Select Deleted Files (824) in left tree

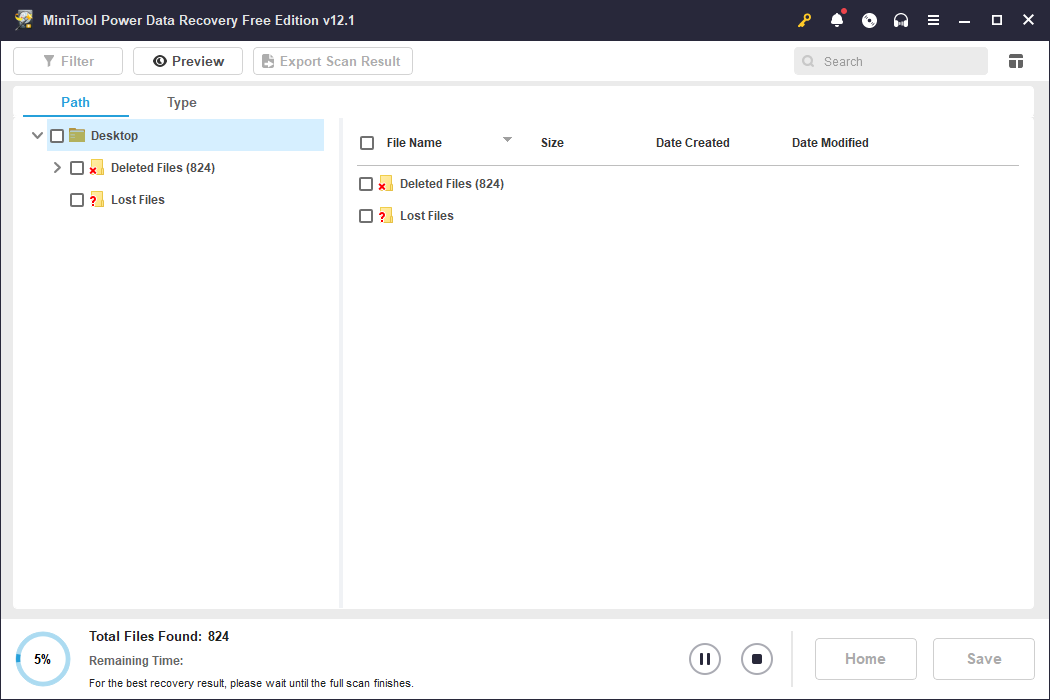163,167
